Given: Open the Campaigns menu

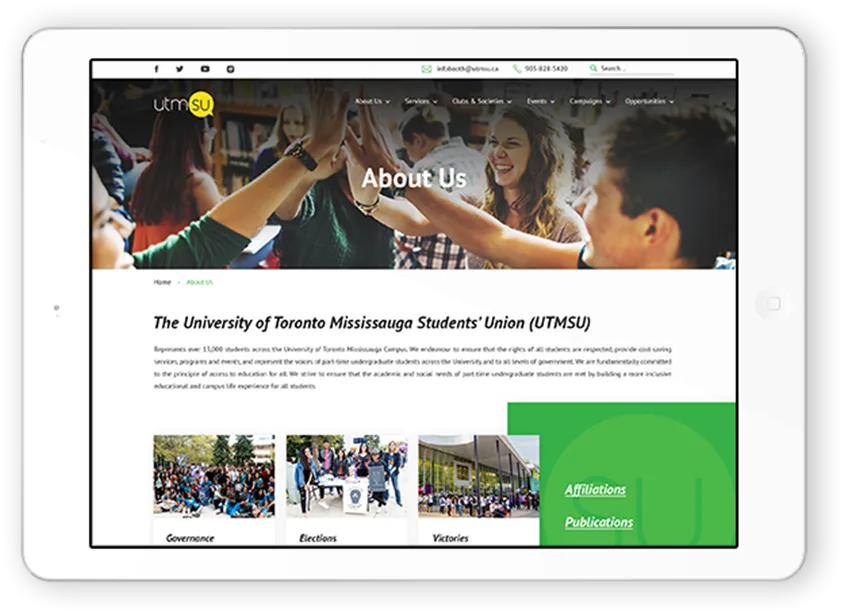Looking at the screenshot, I should [586, 101].
